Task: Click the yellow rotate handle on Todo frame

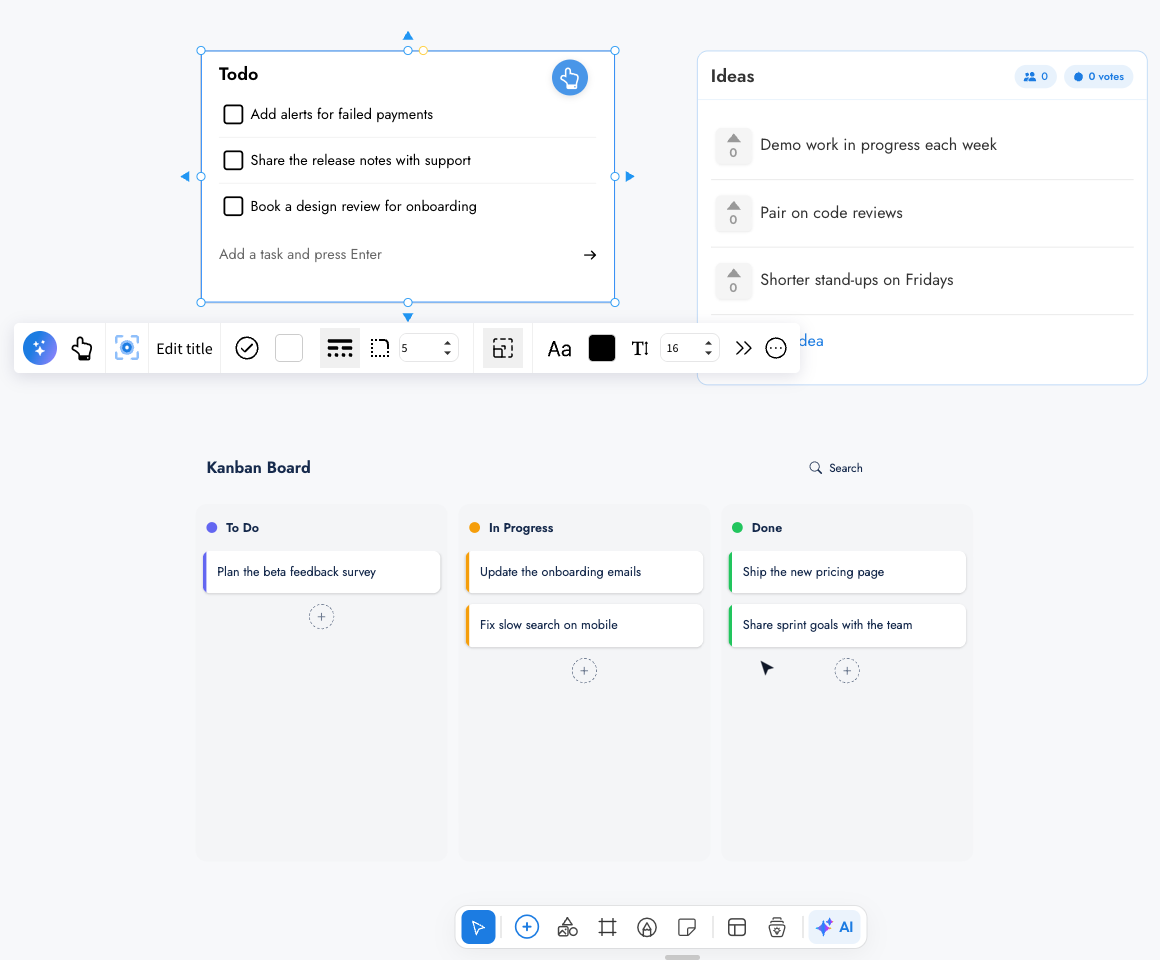Action: pos(423,51)
